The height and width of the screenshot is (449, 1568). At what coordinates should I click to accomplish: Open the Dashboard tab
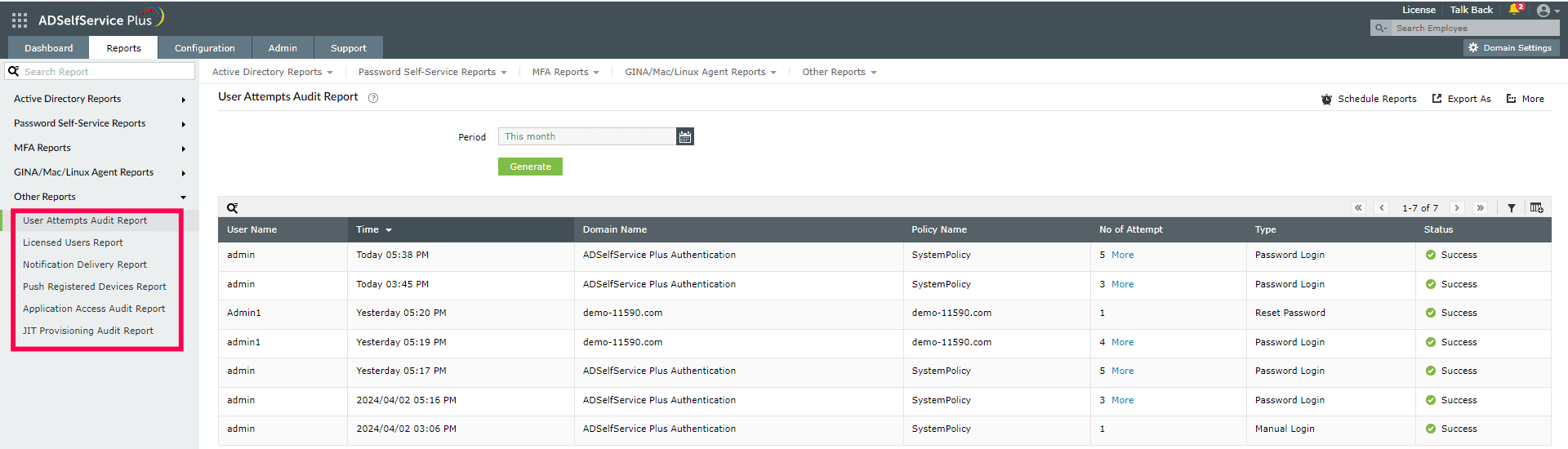pyautogui.click(x=48, y=48)
